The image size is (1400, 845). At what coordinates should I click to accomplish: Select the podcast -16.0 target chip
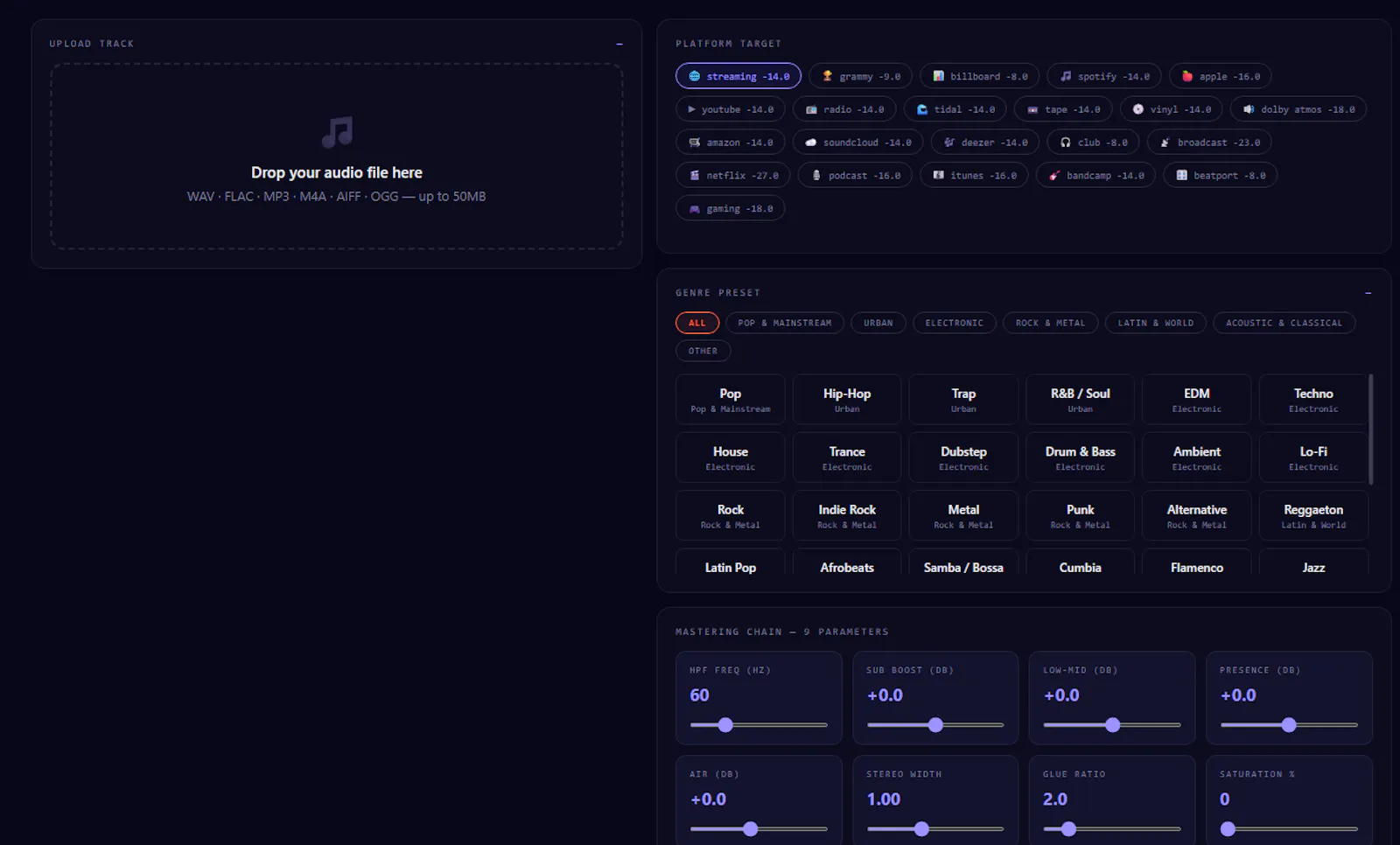click(x=855, y=176)
